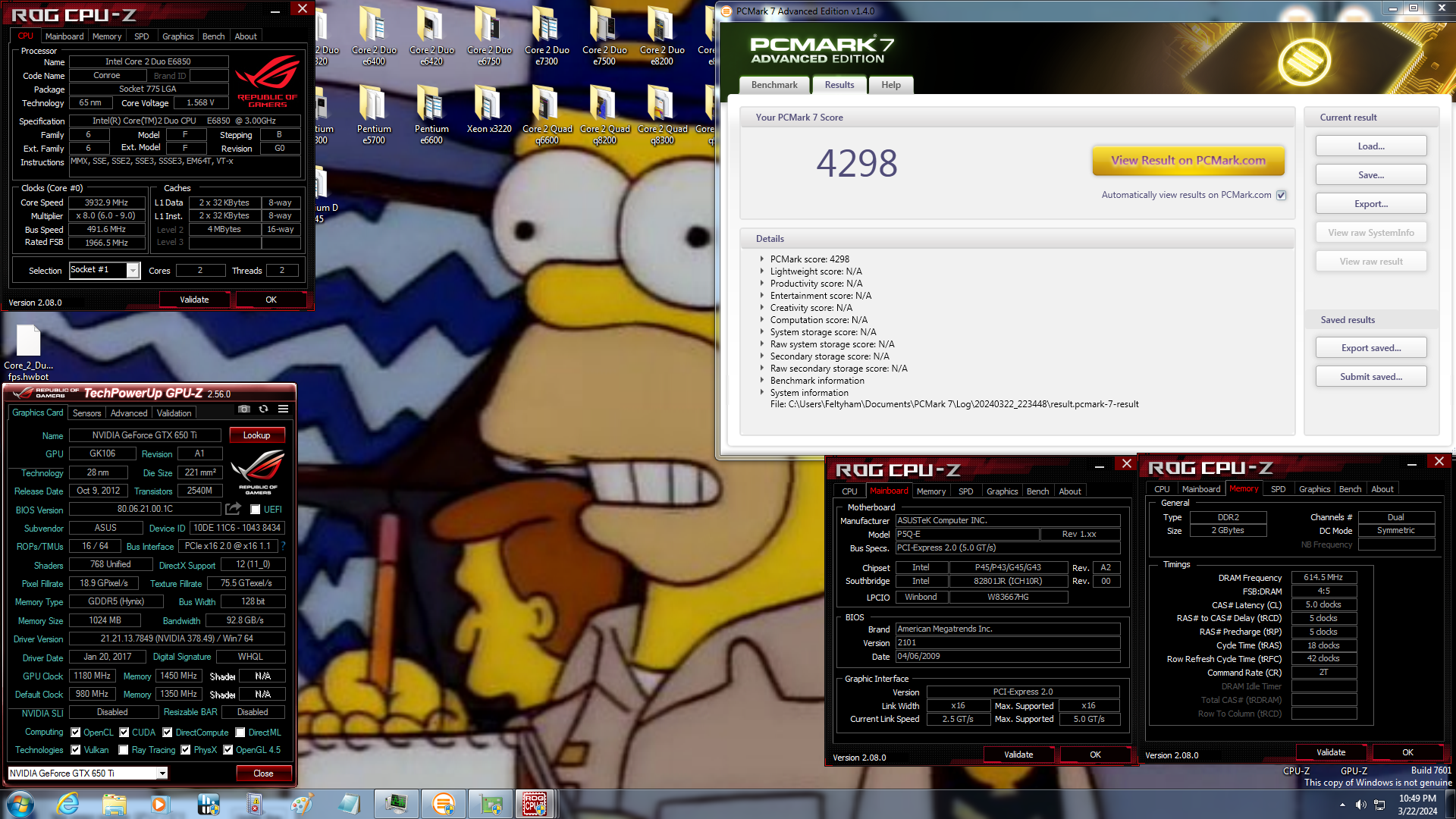Open the Benchmark tab in PCMark 7
The height and width of the screenshot is (819, 1456).
click(x=774, y=85)
